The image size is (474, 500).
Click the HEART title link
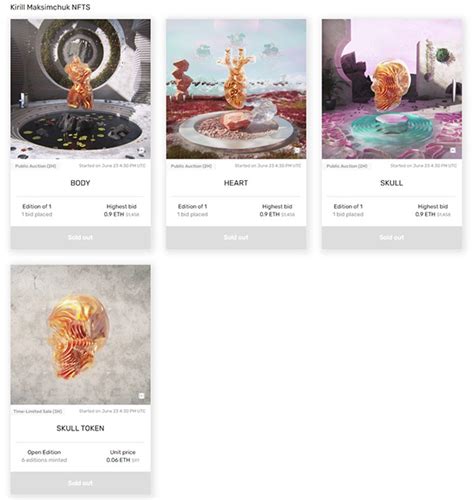236,183
